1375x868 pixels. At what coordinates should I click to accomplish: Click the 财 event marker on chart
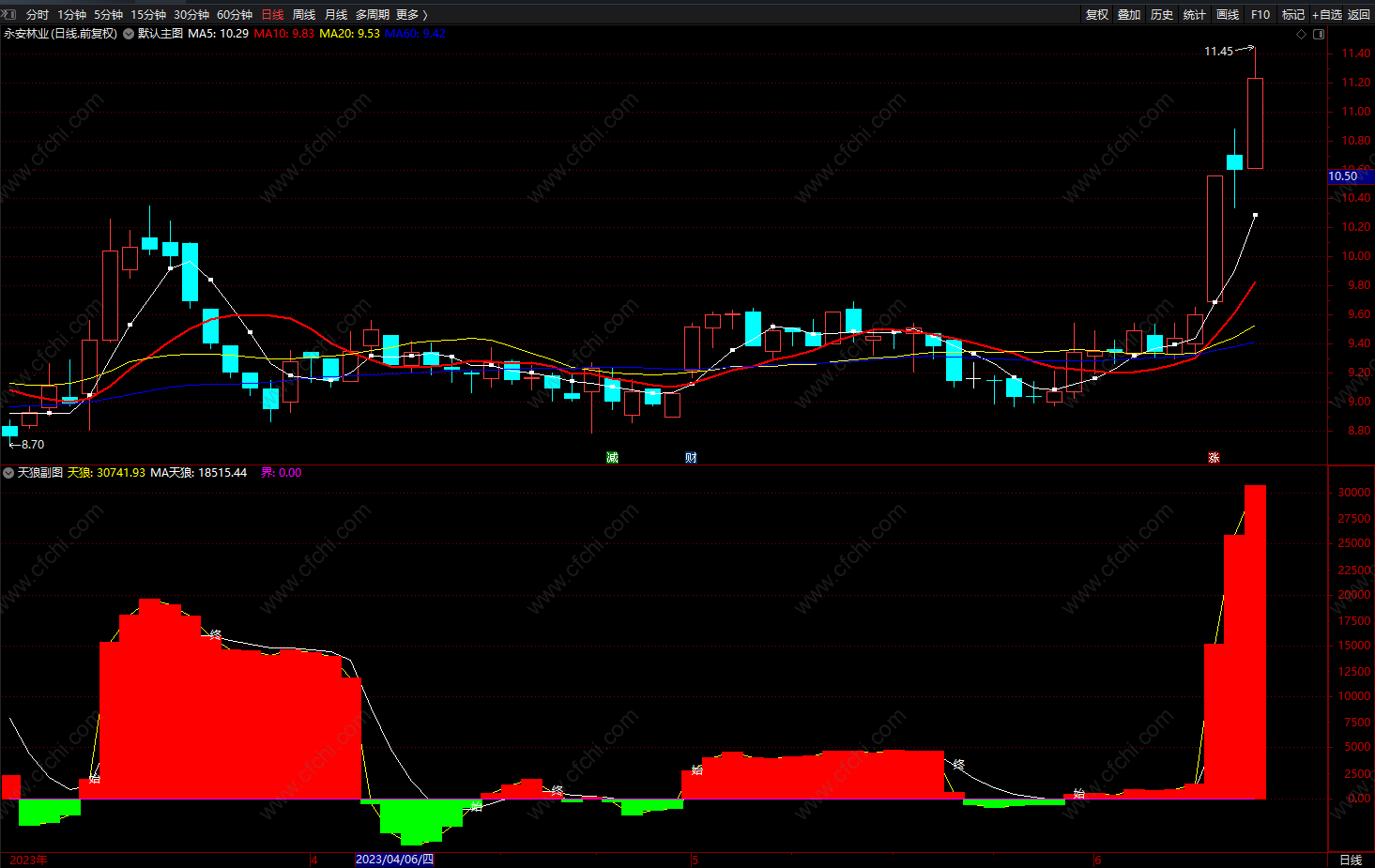click(x=691, y=458)
